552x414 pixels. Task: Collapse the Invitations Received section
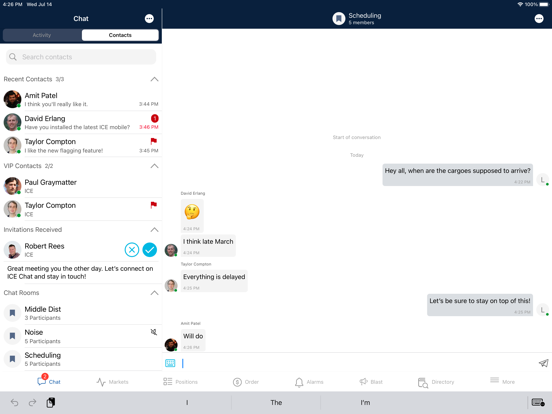coord(154,230)
